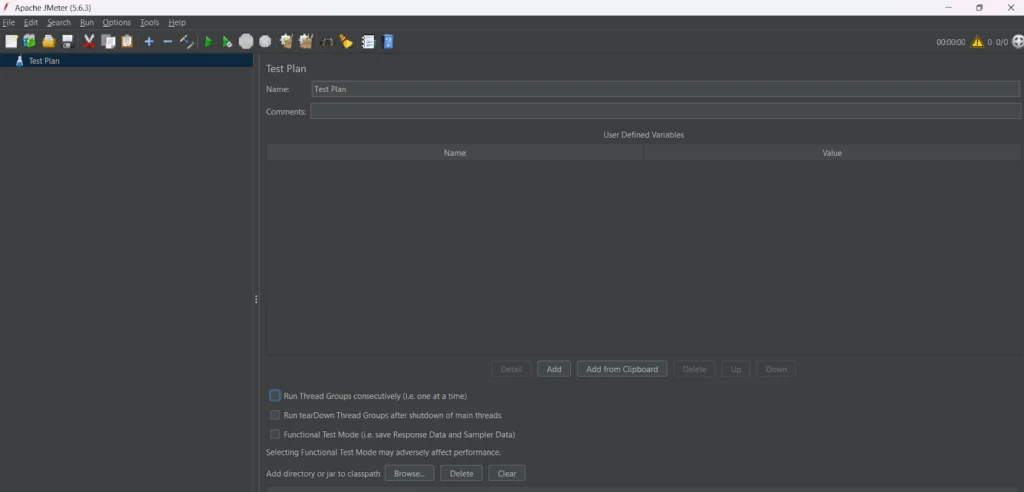The width and height of the screenshot is (1024, 492).
Task: Click the Shutdown test icon
Action: pyautogui.click(x=264, y=42)
